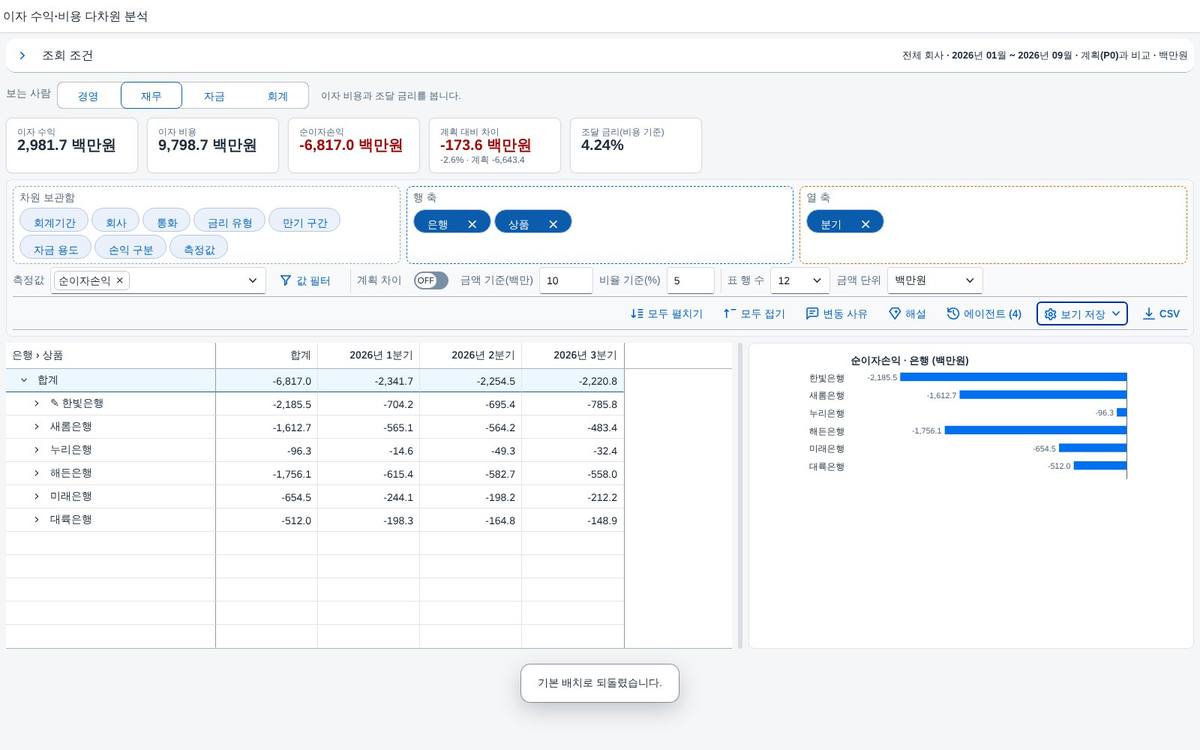Clear the 순이자손익 measure token
1200x750 pixels.
coord(120,281)
